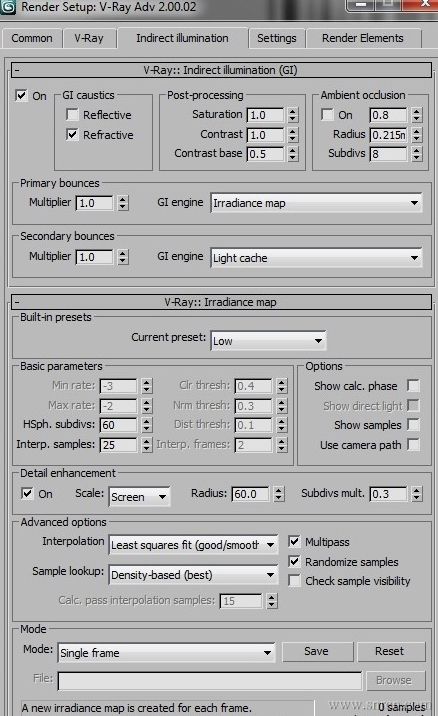
Task: Click the Reset button in Mode
Action: (x=391, y=651)
